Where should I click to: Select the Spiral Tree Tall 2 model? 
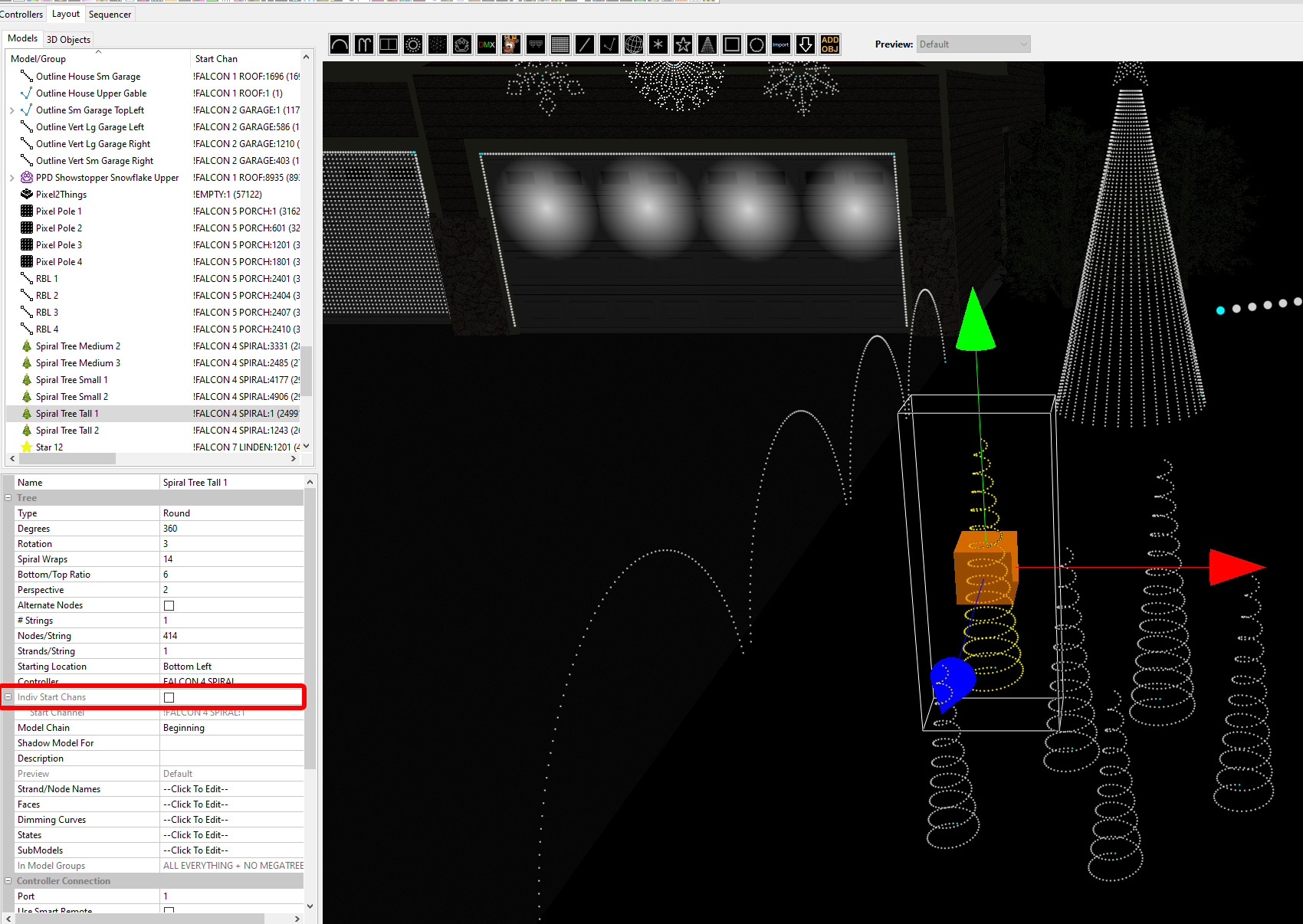69,430
